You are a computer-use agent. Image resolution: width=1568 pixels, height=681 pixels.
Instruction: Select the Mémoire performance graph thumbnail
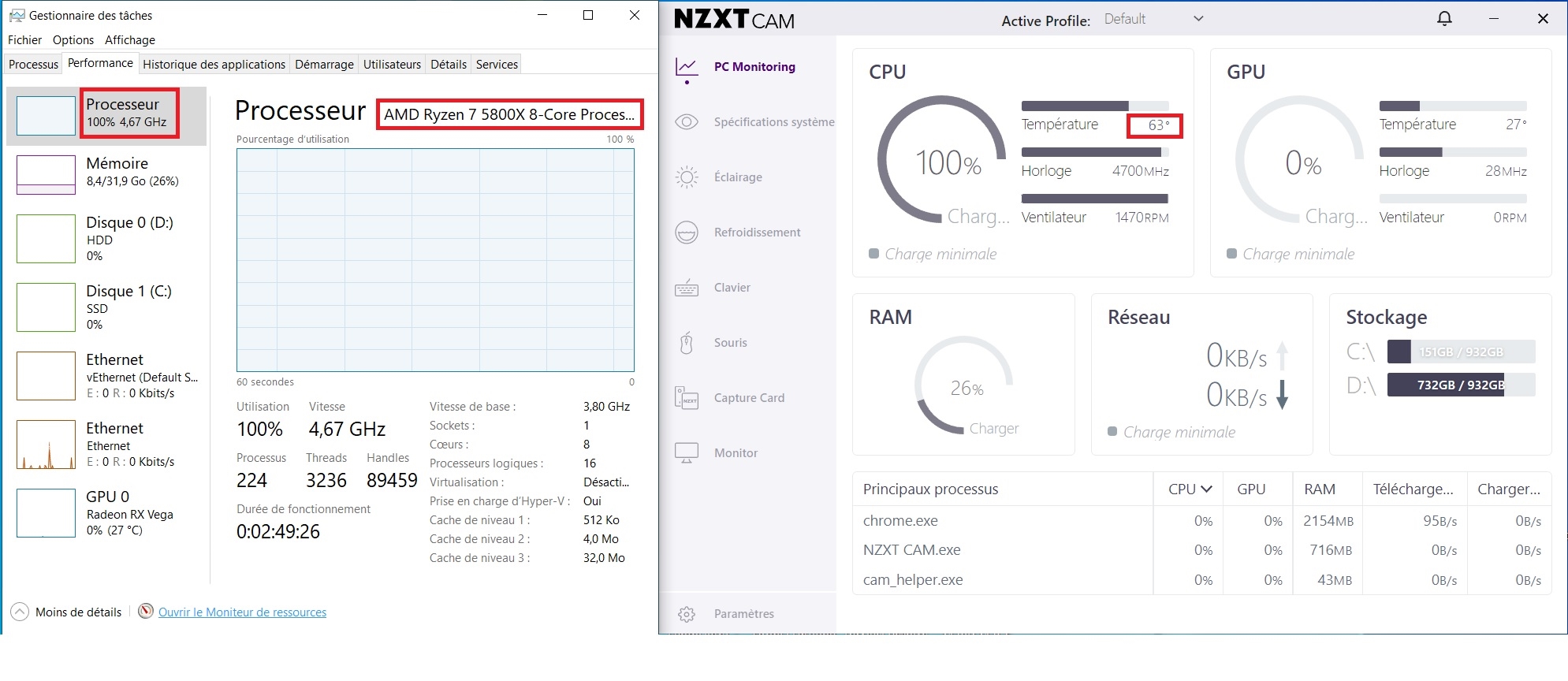click(x=46, y=174)
